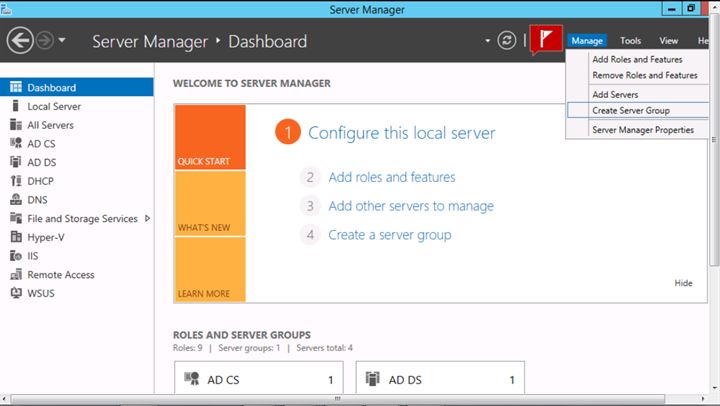Click the horizontal scrollbar at bottom

338,399
